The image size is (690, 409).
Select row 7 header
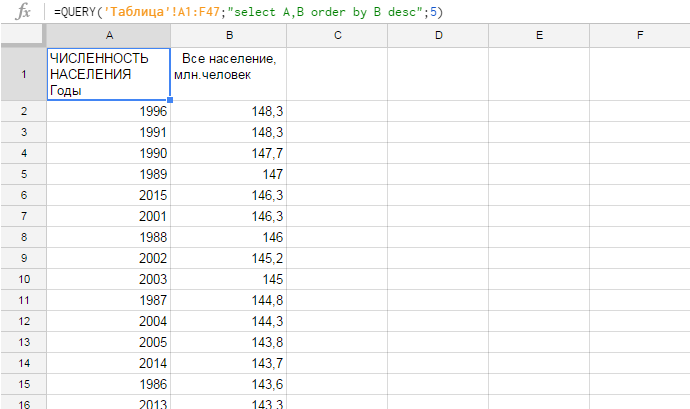click(24, 216)
